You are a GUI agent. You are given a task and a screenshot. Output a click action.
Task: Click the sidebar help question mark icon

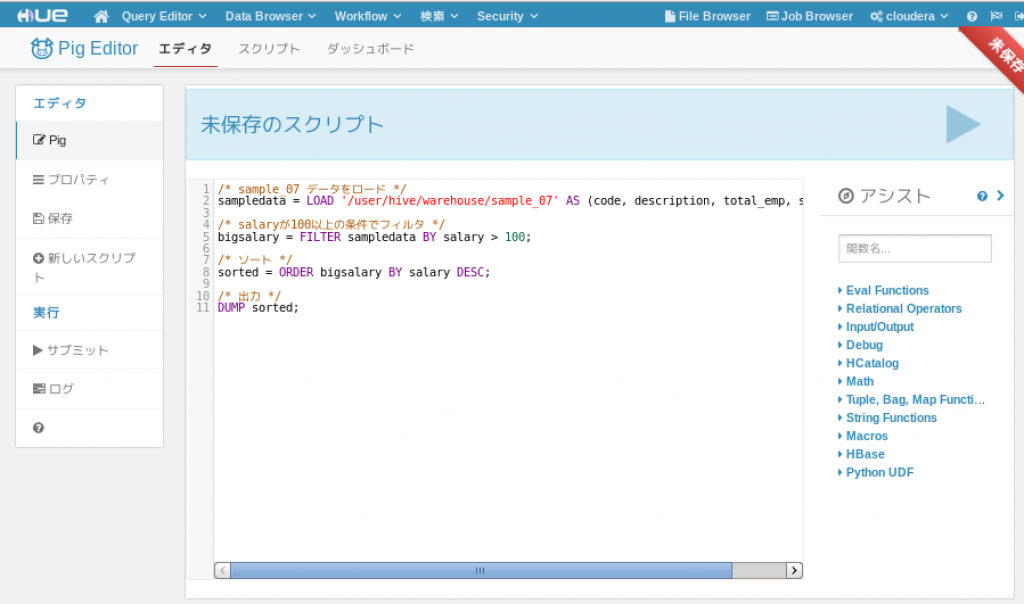pos(39,428)
